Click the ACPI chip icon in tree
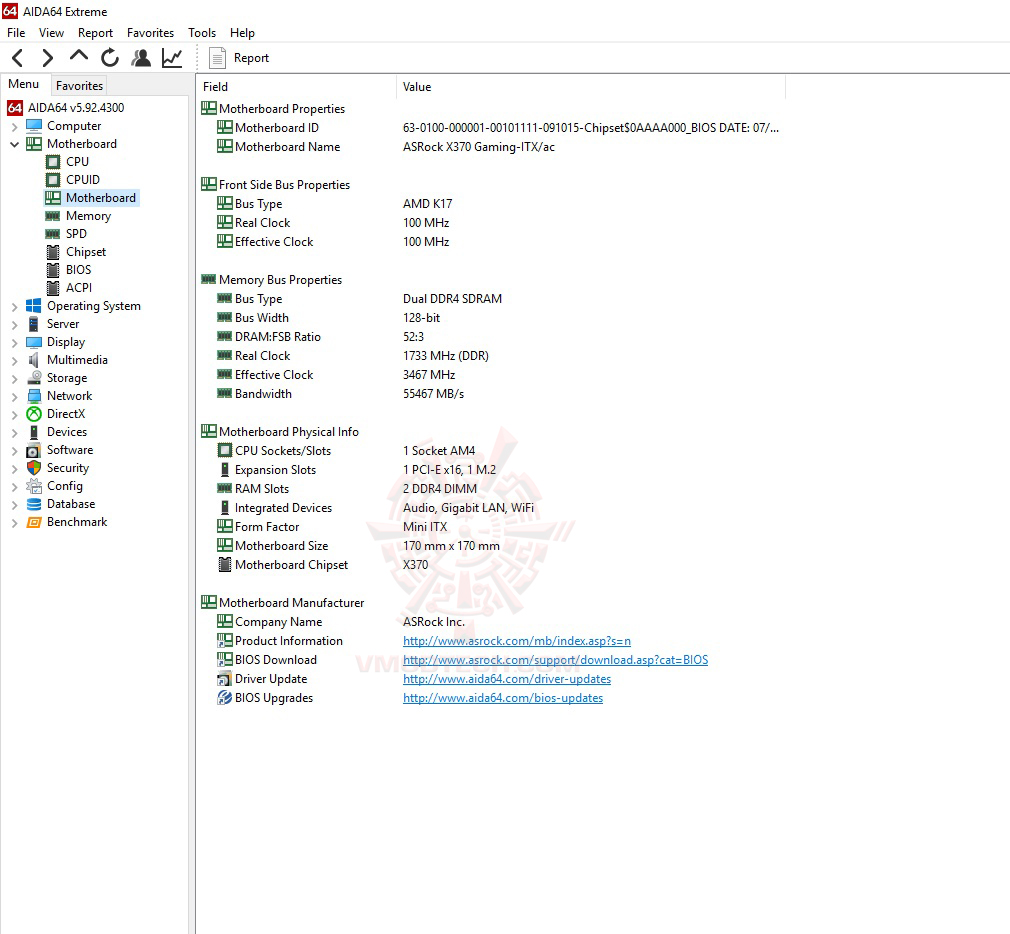This screenshot has height=934, width=1010. [53, 288]
